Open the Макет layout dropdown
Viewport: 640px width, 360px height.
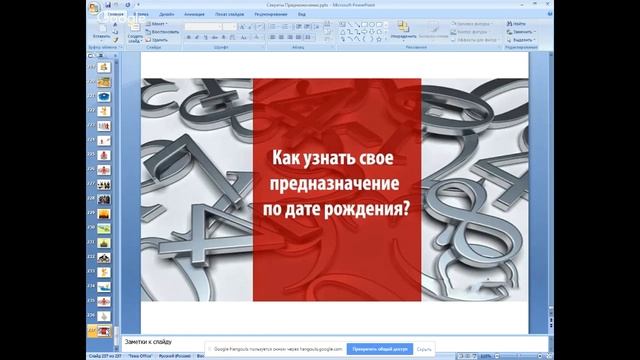(x=157, y=24)
